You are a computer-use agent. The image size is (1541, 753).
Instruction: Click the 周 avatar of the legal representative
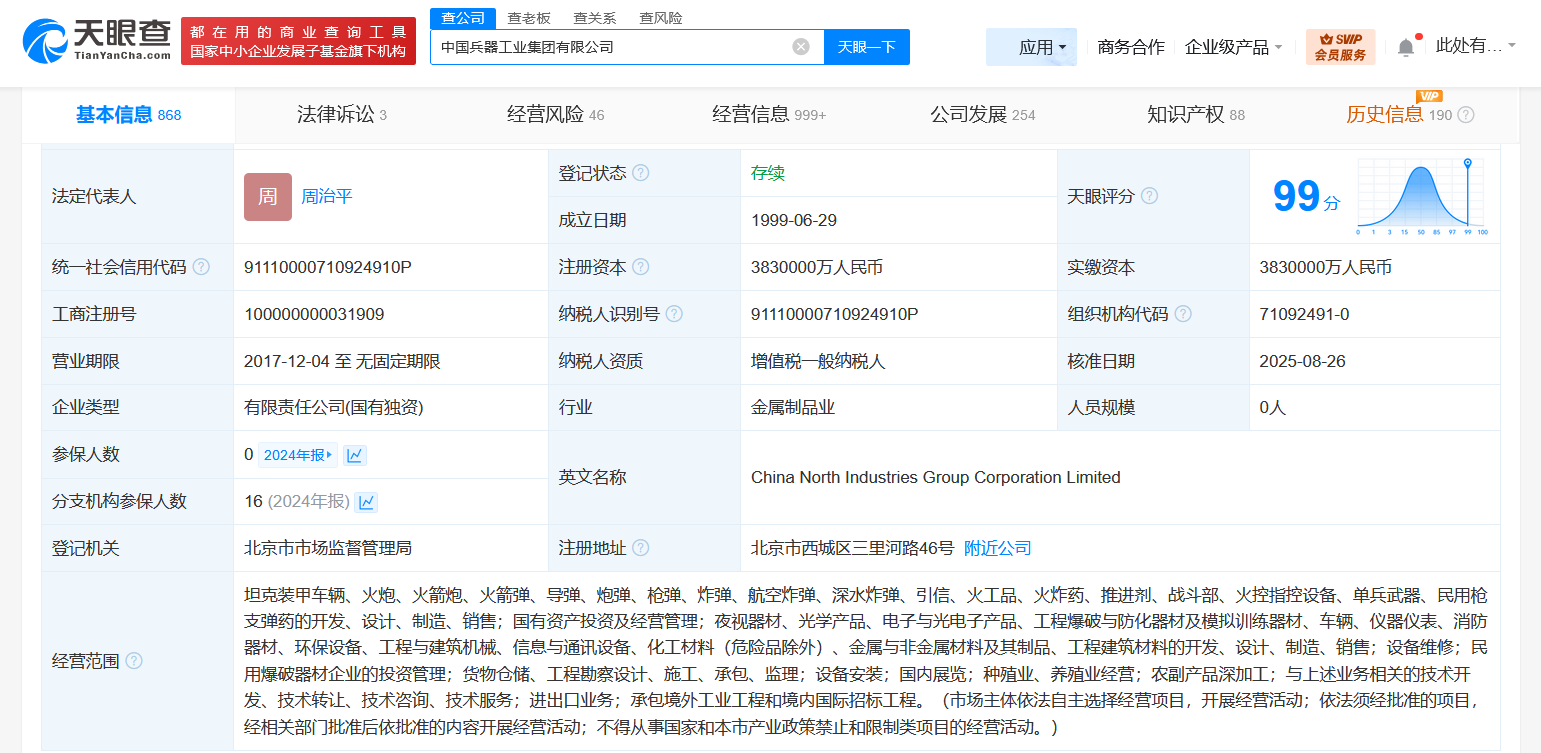[x=267, y=197]
